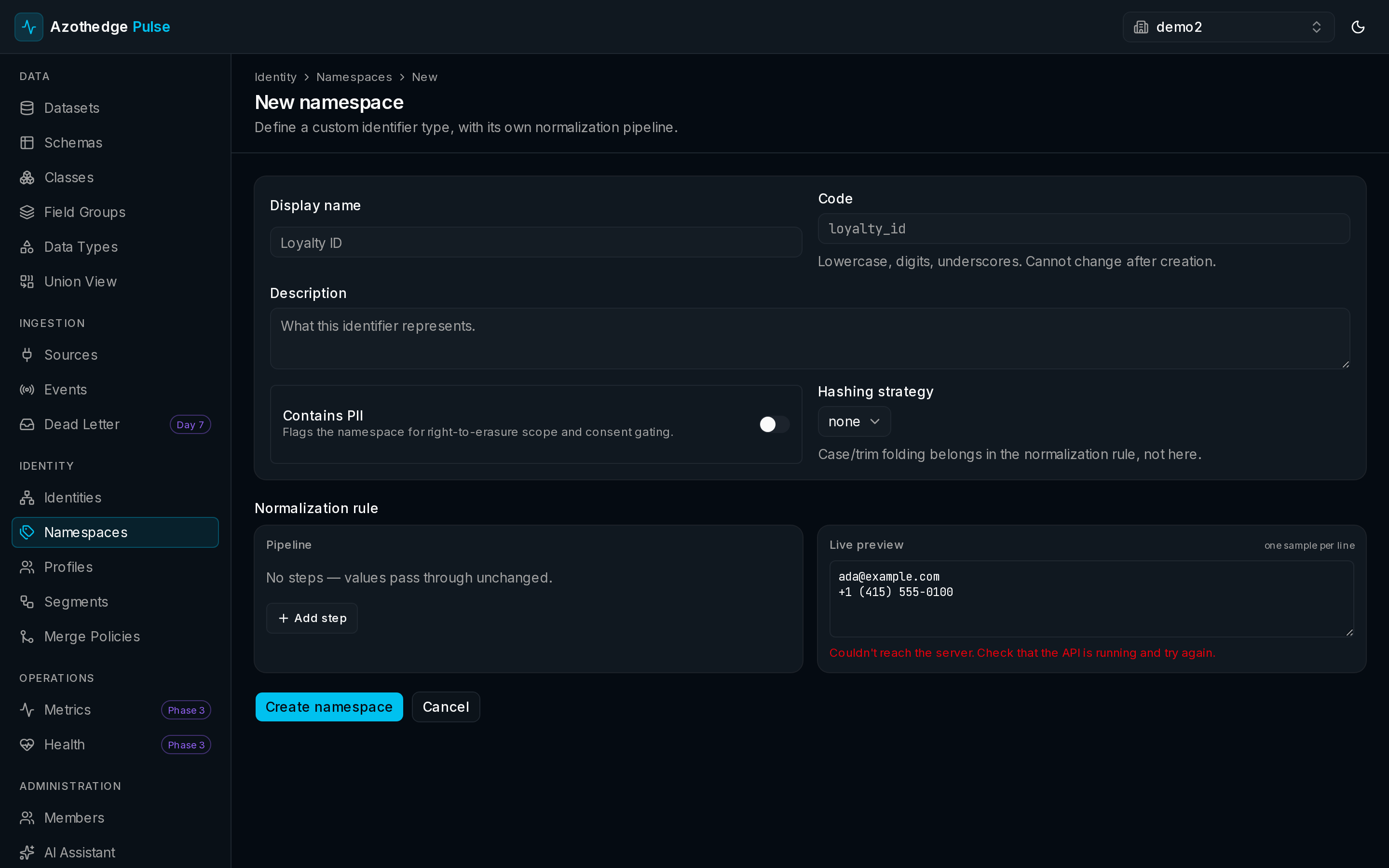Click the Field Groups layers icon
The width and height of the screenshot is (1389, 868).
click(x=27, y=212)
